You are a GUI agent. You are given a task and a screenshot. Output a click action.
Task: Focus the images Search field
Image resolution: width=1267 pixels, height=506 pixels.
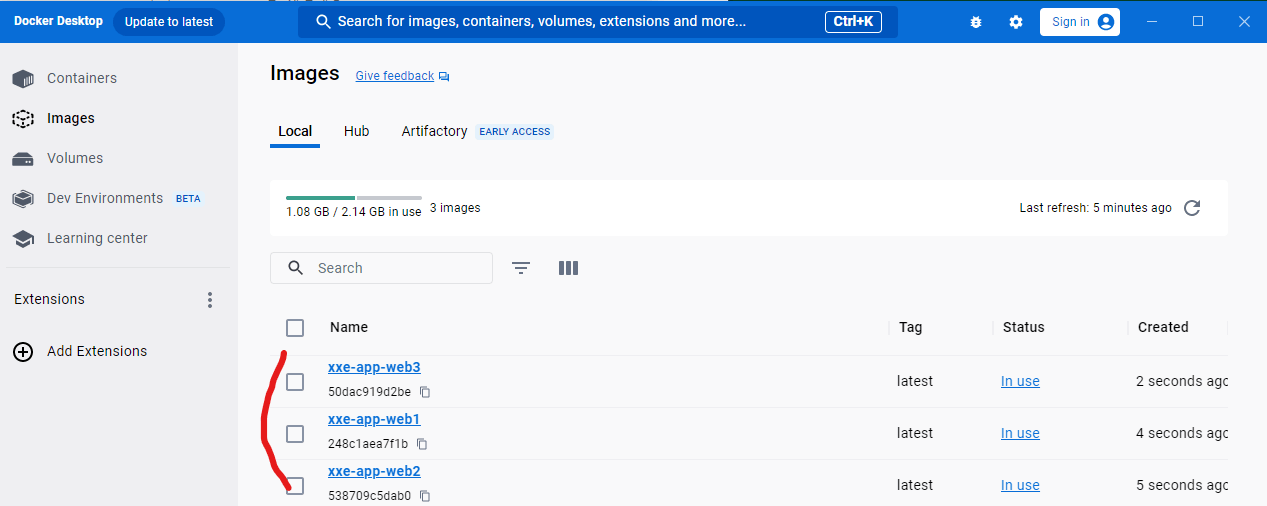click(381, 268)
